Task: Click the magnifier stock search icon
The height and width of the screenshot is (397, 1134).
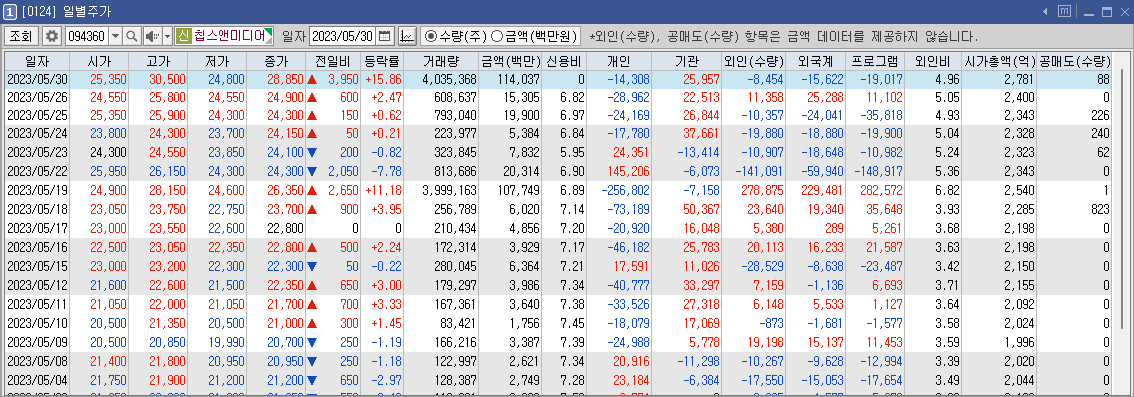Action: click(132, 35)
